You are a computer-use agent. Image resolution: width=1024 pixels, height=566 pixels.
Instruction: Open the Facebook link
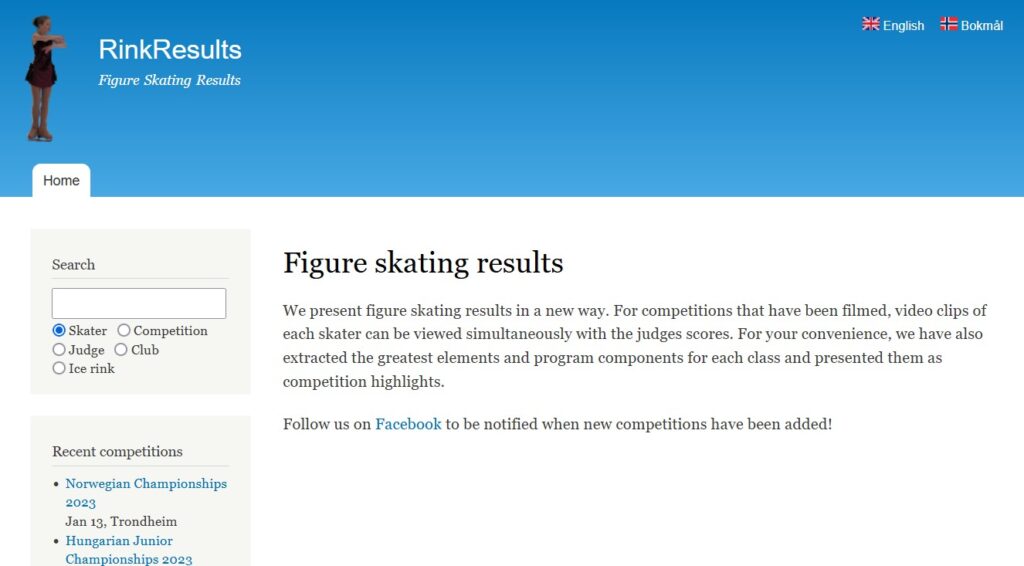click(x=408, y=424)
